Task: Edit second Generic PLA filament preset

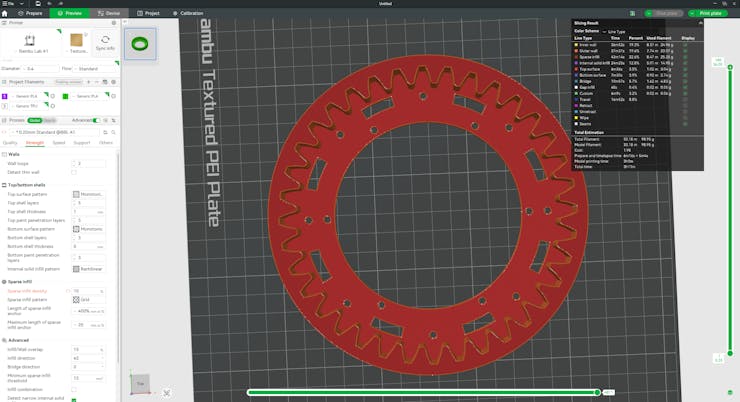Action: click(x=113, y=96)
